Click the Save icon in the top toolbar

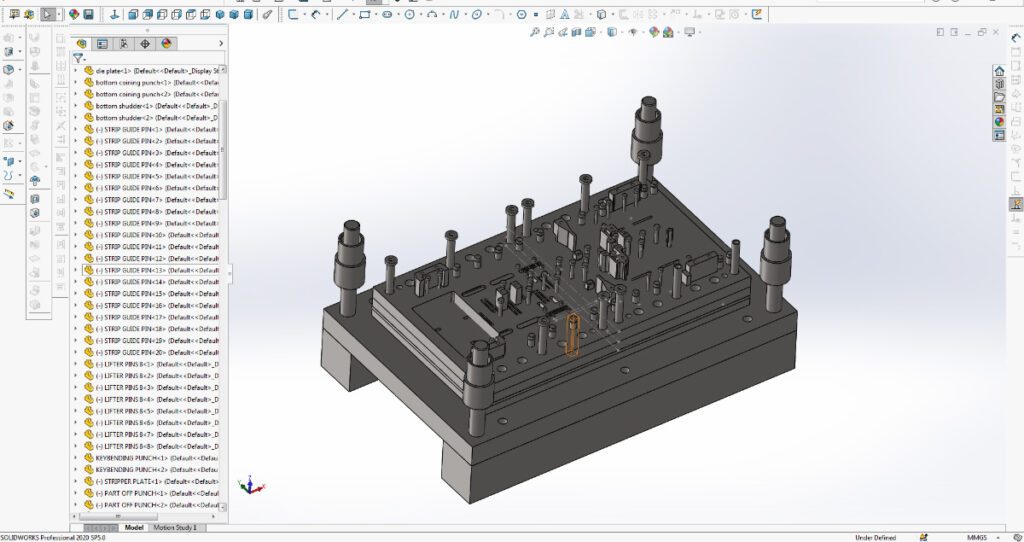pyautogui.click(x=88, y=15)
